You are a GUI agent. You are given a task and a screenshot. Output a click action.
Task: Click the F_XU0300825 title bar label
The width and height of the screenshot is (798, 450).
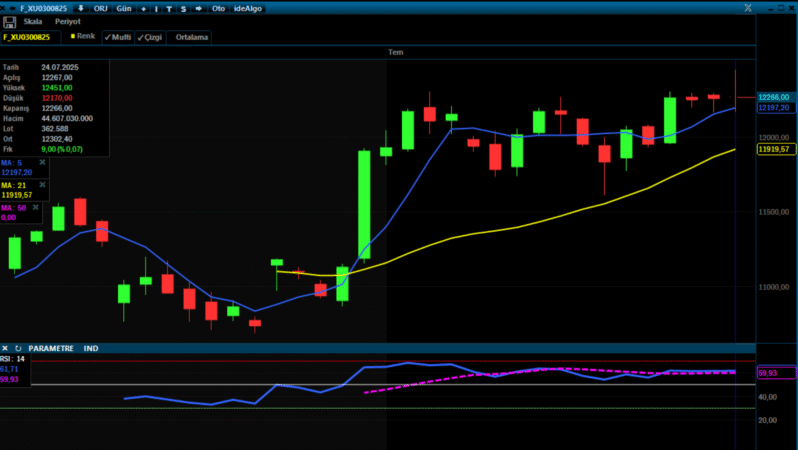tap(43, 9)
